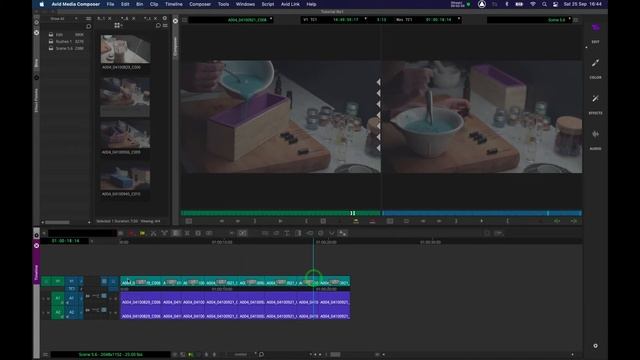The image size is (640, 360).
Task: Open the Timeline menu
Action: point(173,4)
